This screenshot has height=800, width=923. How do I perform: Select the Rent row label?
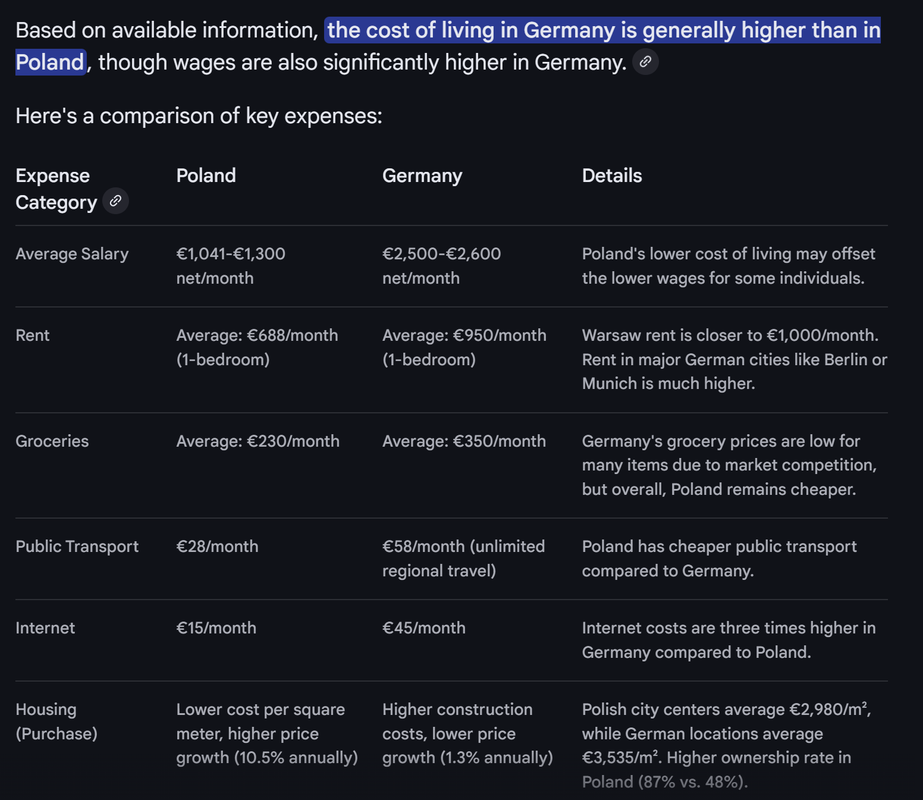tap(33, 335)
